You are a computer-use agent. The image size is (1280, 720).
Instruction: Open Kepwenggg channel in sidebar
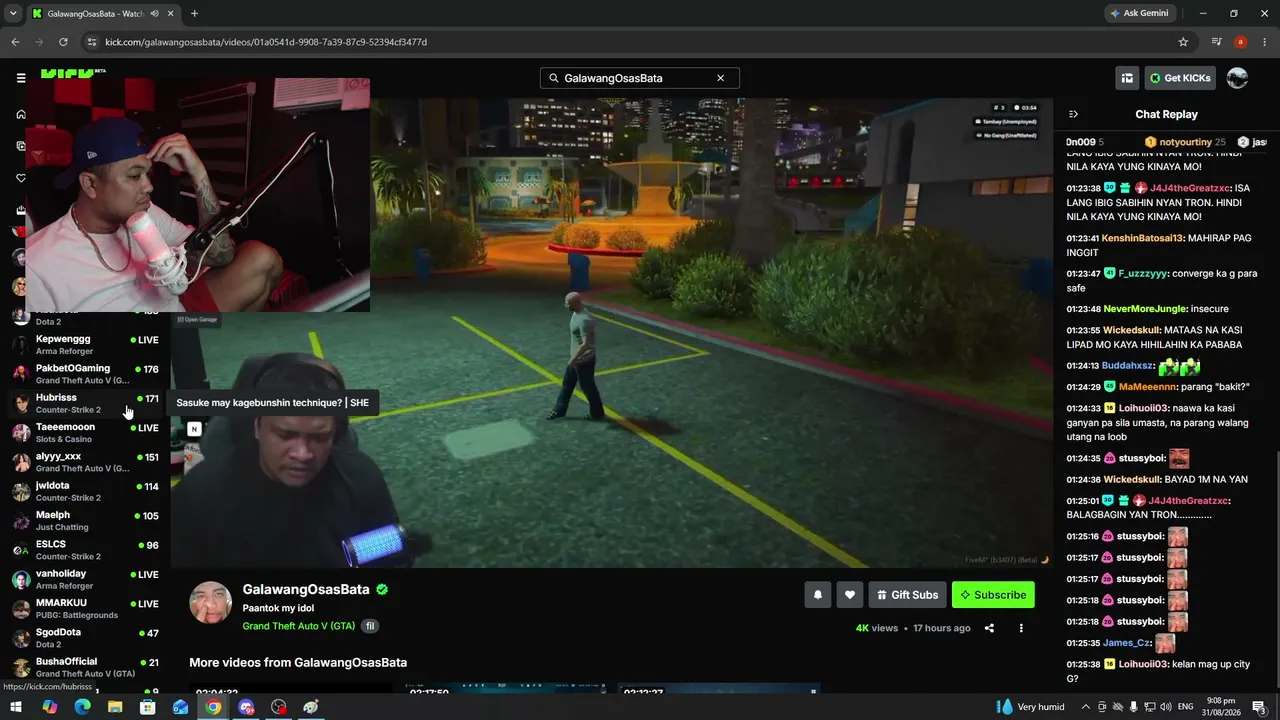click(x=85, y=345)
